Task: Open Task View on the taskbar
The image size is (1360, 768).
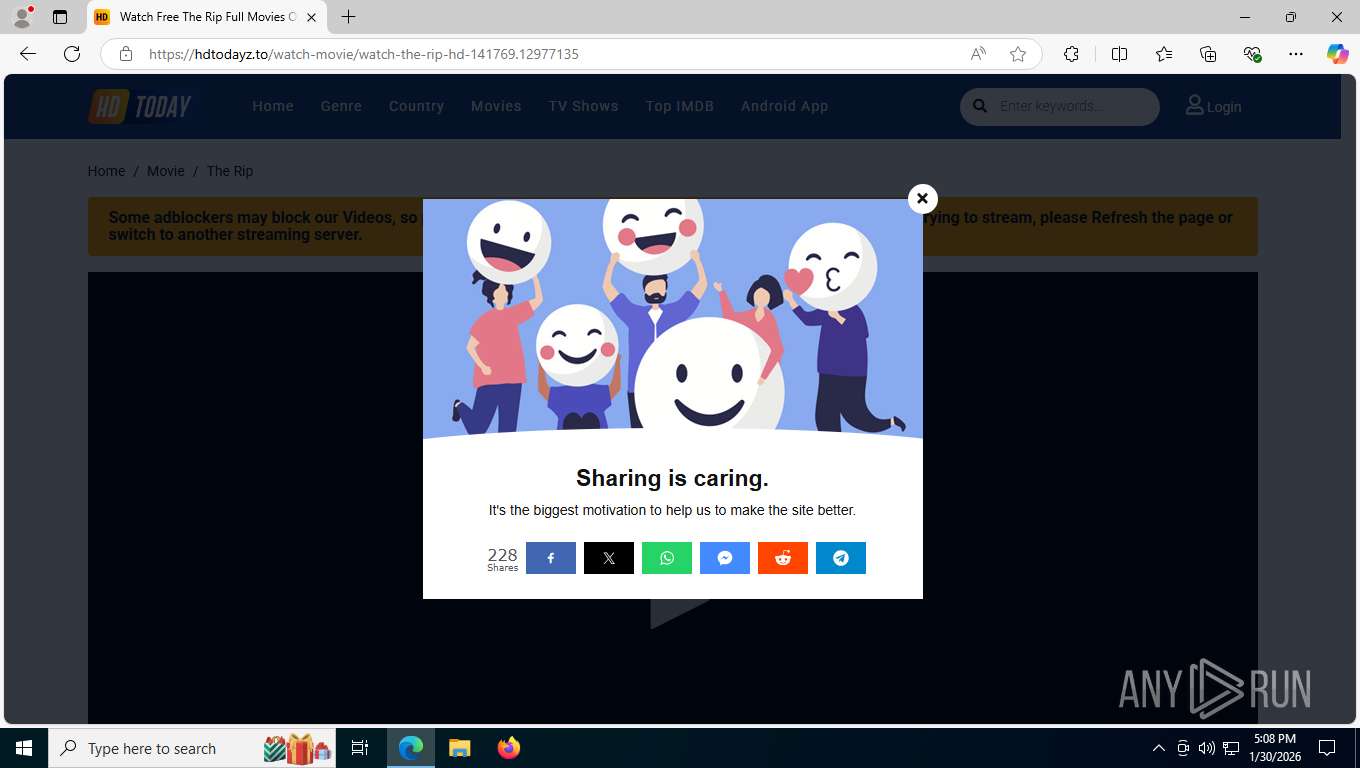Action: (360, 748)
